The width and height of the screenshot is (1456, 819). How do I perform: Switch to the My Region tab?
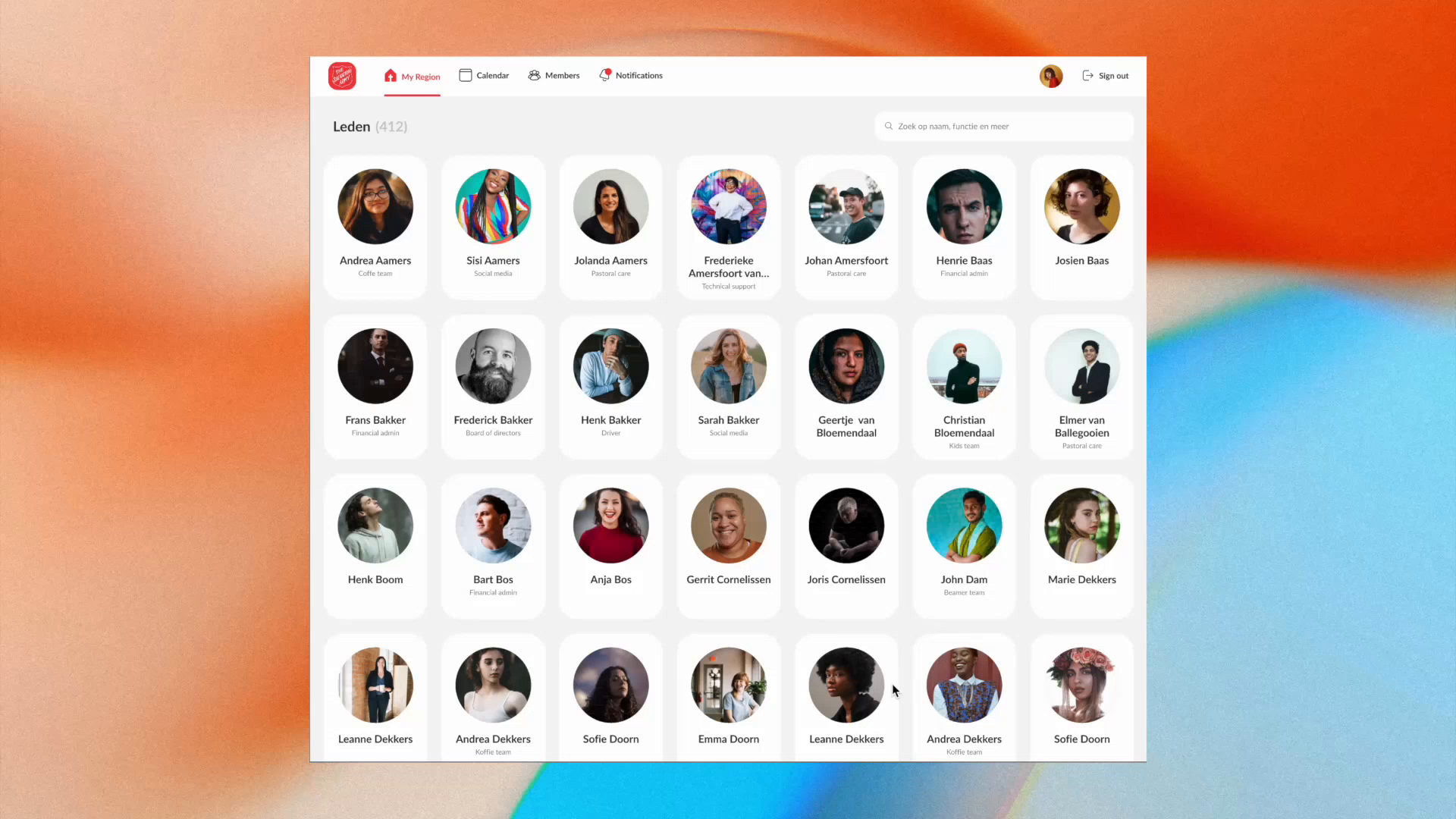412,76
